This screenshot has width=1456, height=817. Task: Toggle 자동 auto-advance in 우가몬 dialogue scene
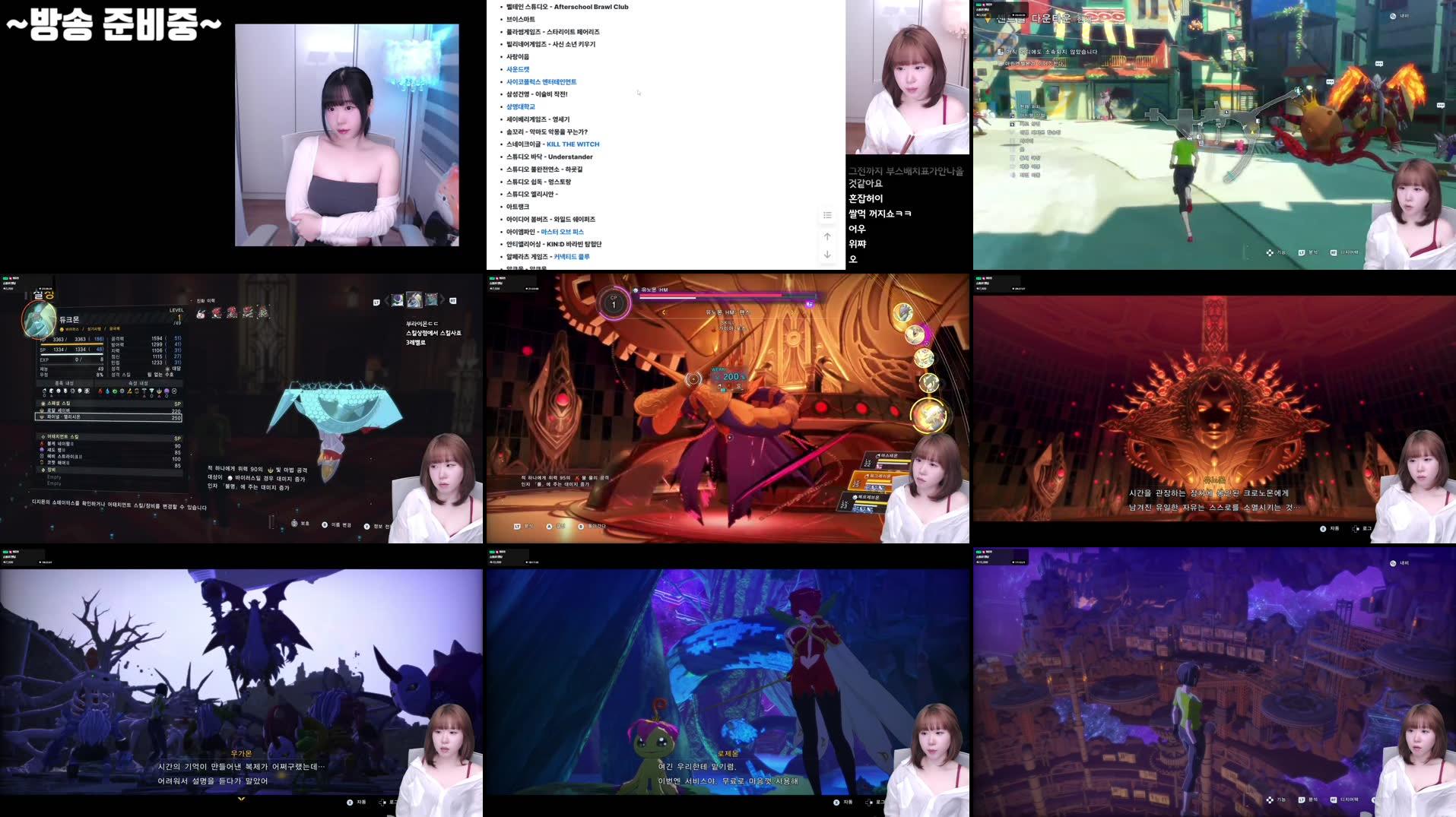357,802
